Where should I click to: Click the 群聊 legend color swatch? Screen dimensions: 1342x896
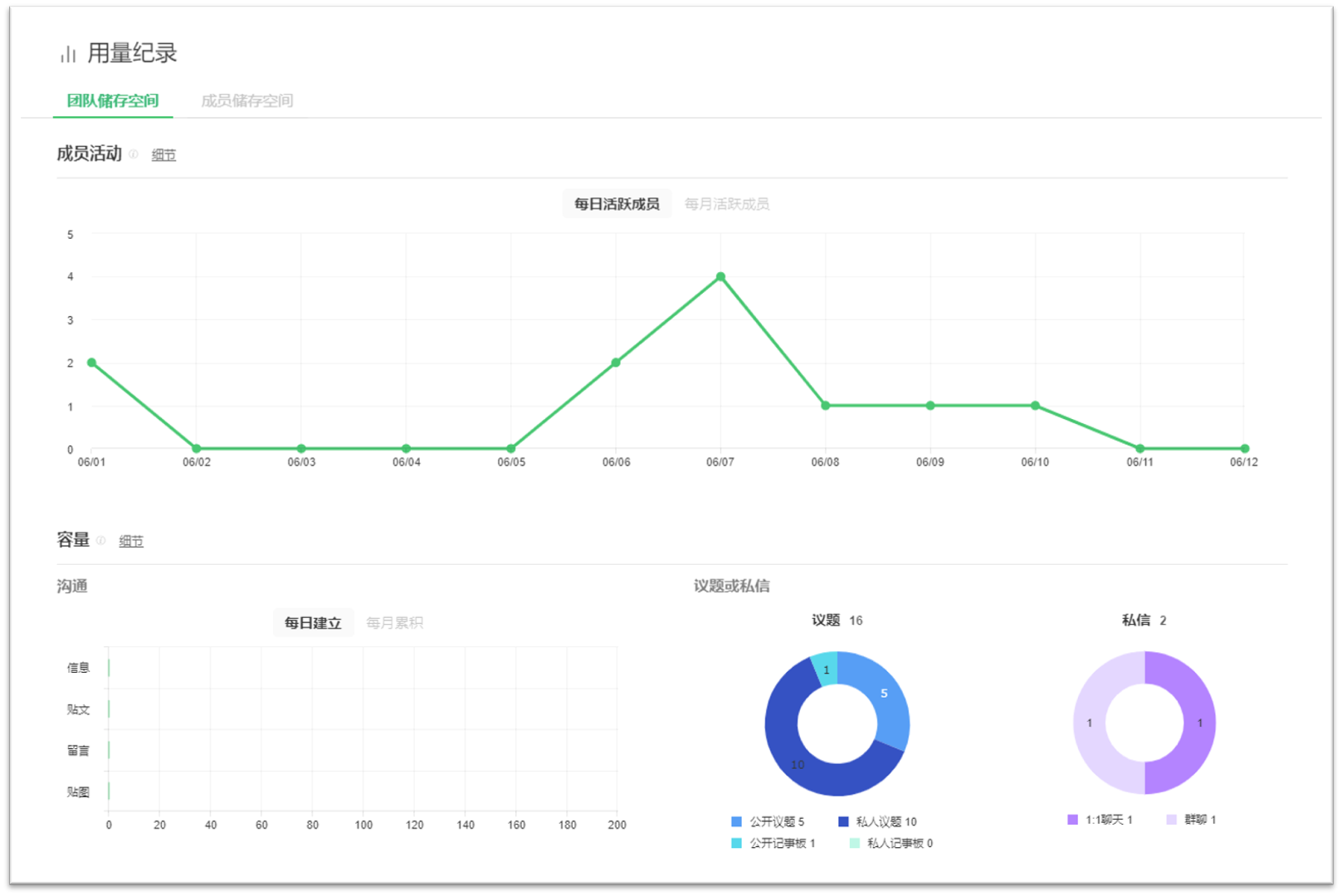pos(1171,820)
